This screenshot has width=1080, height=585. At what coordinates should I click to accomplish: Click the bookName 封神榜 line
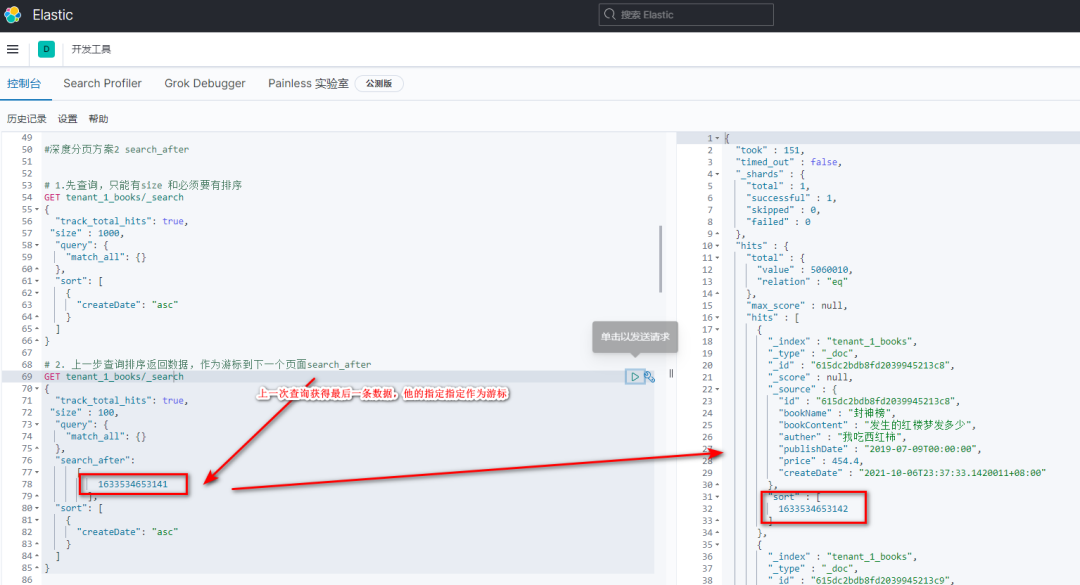pos(838,413)
